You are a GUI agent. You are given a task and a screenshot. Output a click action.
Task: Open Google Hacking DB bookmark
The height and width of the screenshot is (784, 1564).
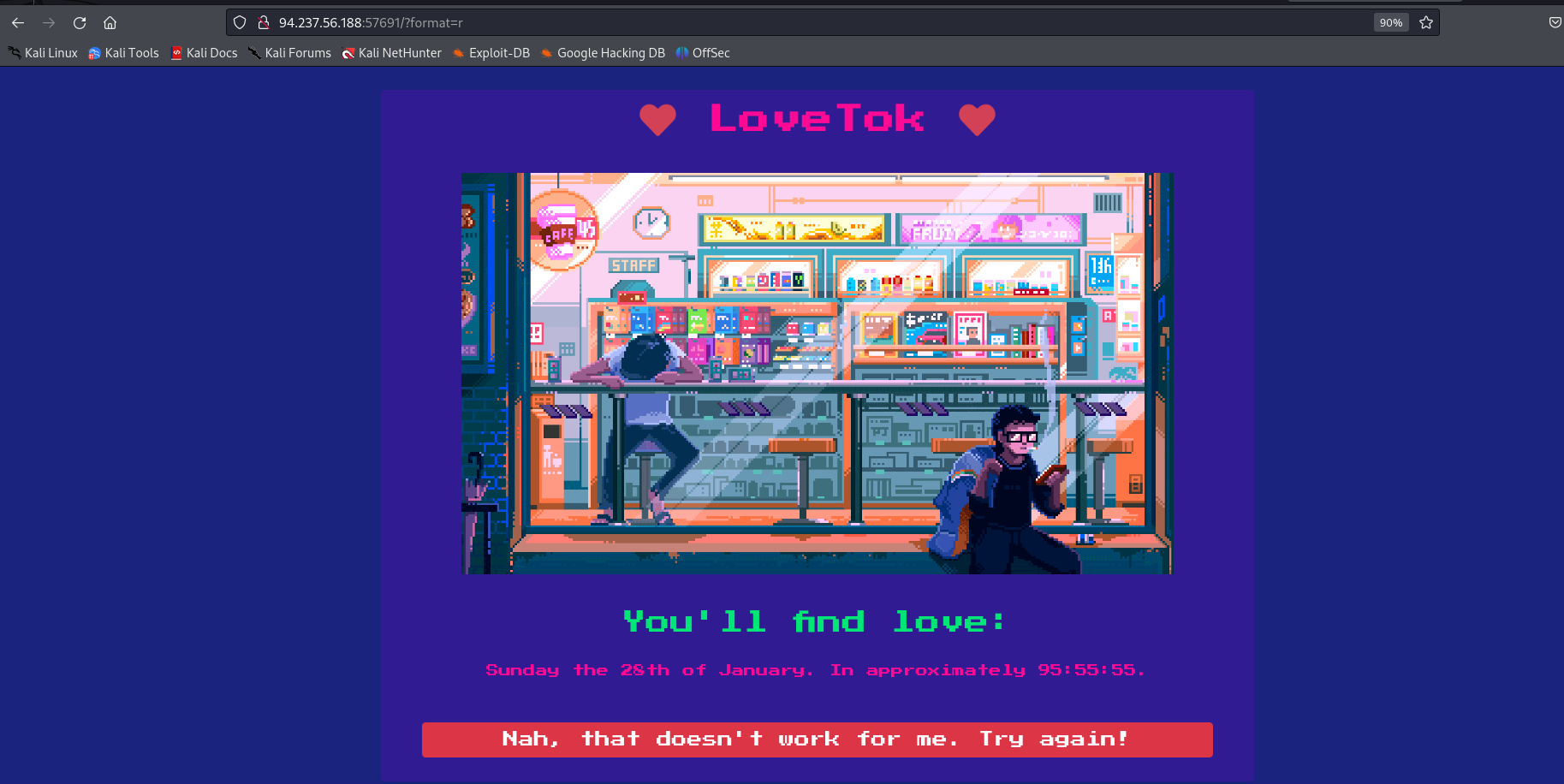pos(603,53)
